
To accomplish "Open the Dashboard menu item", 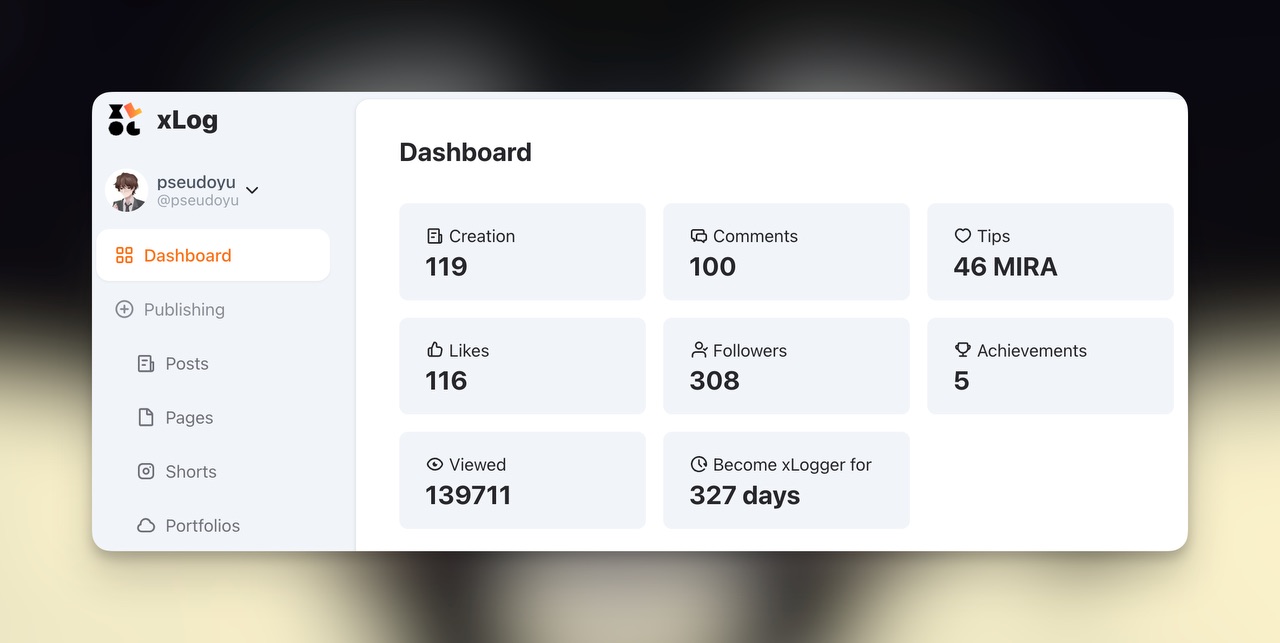I will 187,255.
